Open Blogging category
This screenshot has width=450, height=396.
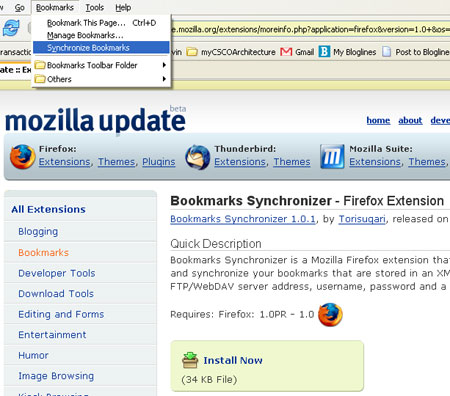pos(38,231)
